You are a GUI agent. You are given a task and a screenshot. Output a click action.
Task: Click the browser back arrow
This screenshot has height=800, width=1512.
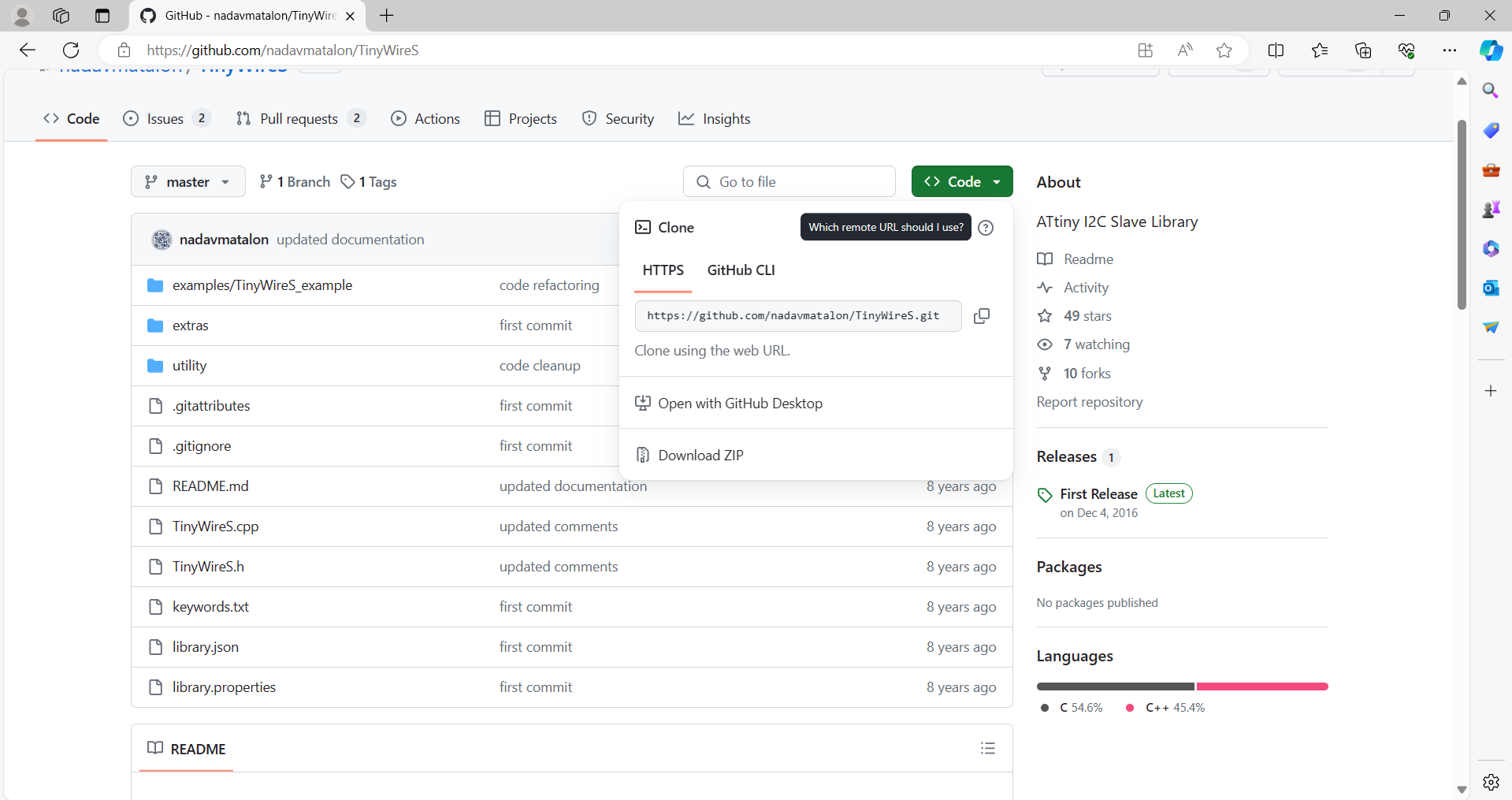(28, 50)
